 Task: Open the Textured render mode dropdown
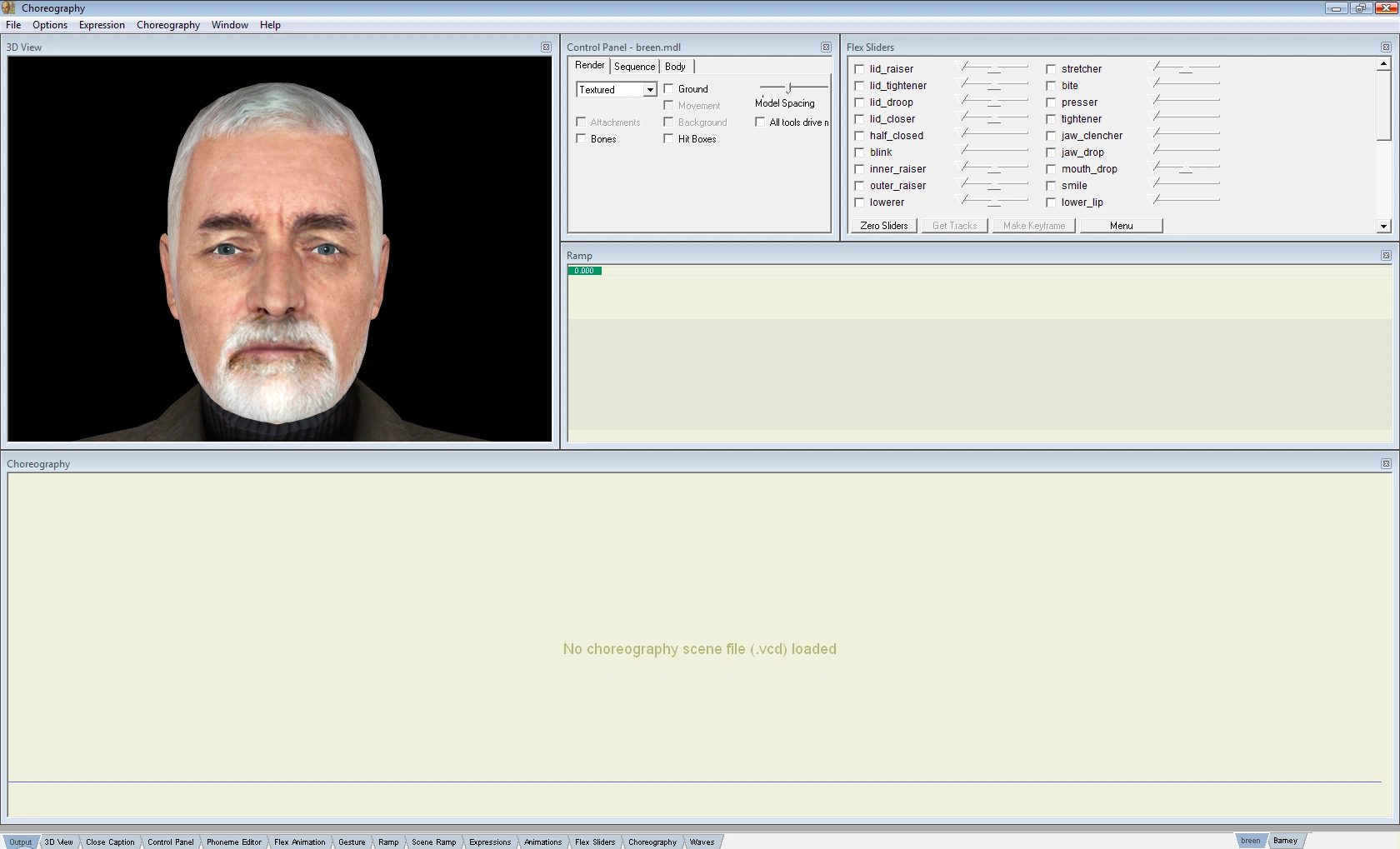(x=651, y=89)
